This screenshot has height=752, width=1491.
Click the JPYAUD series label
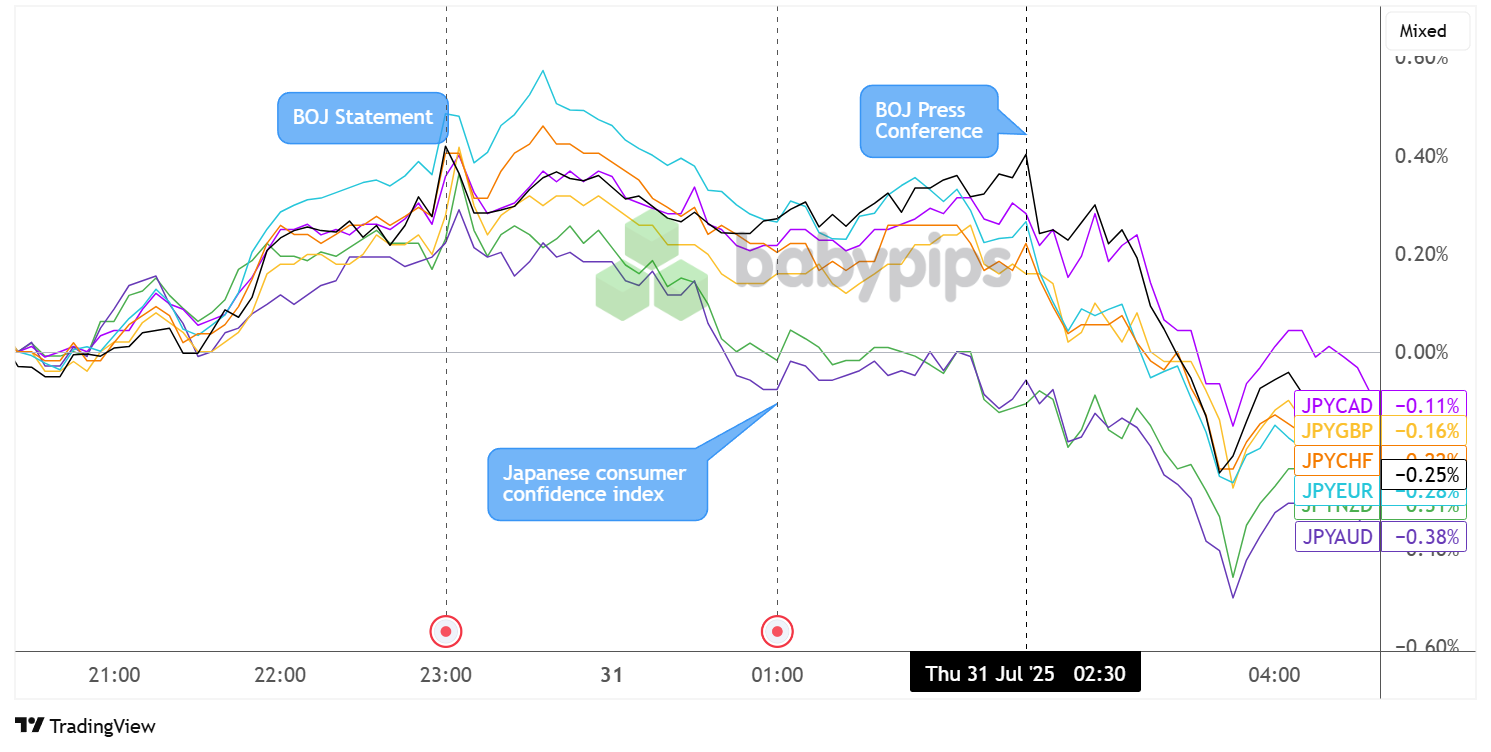click(1337, 537)
